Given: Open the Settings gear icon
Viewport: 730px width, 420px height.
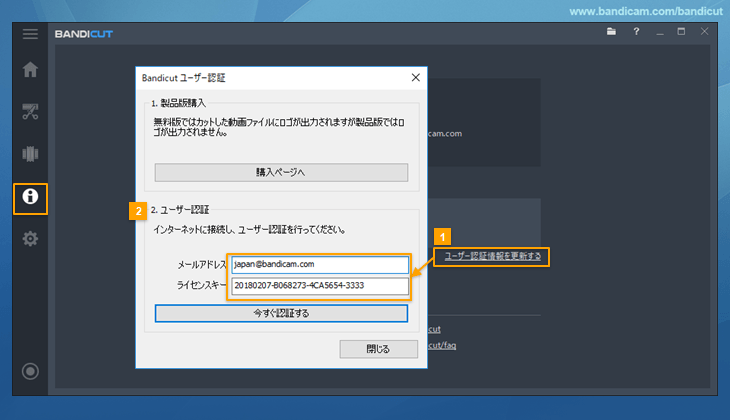Looking at the screenshot, I should [30, 239].
